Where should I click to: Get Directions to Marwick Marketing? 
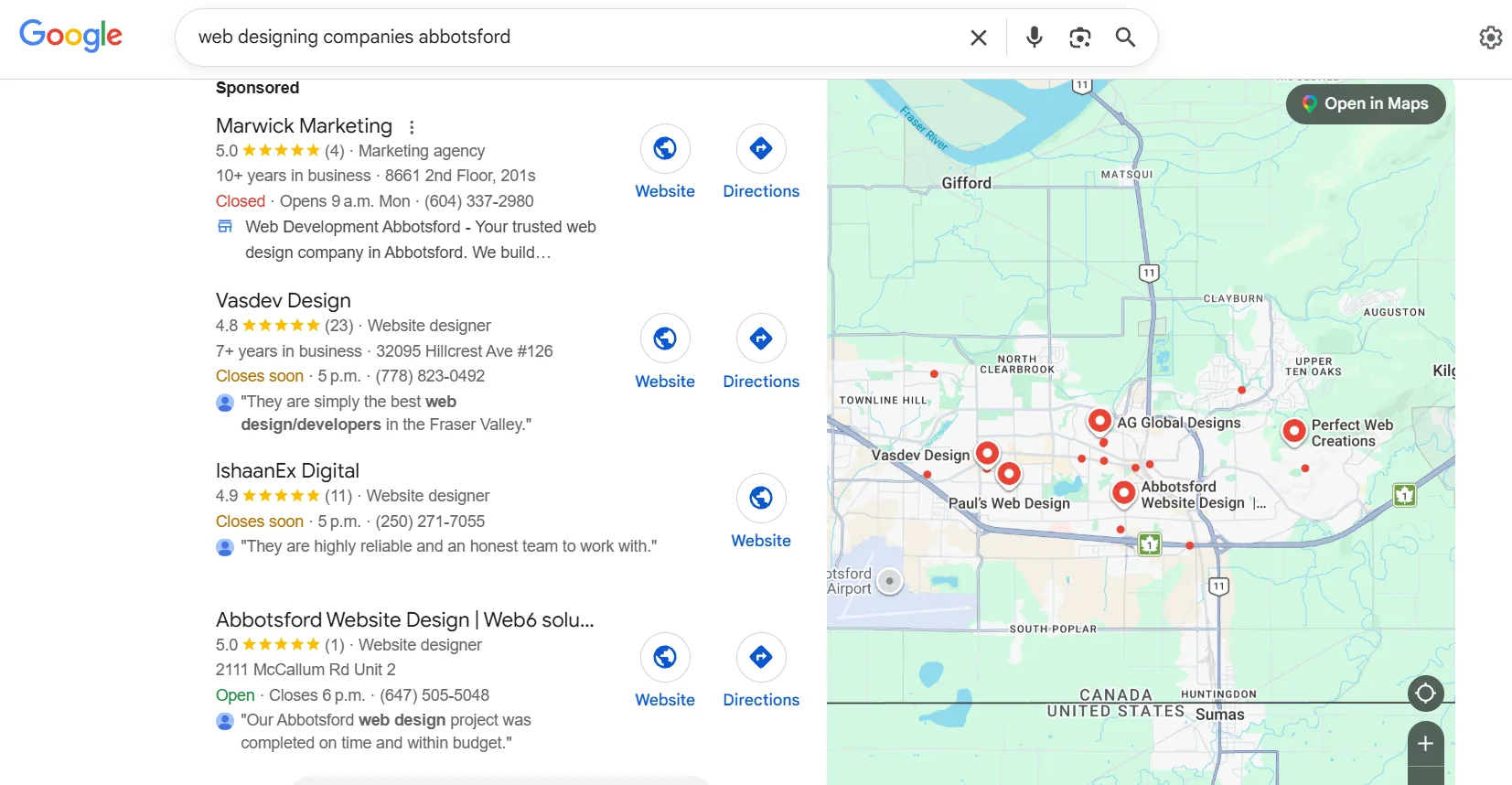[x=761, y=148]
